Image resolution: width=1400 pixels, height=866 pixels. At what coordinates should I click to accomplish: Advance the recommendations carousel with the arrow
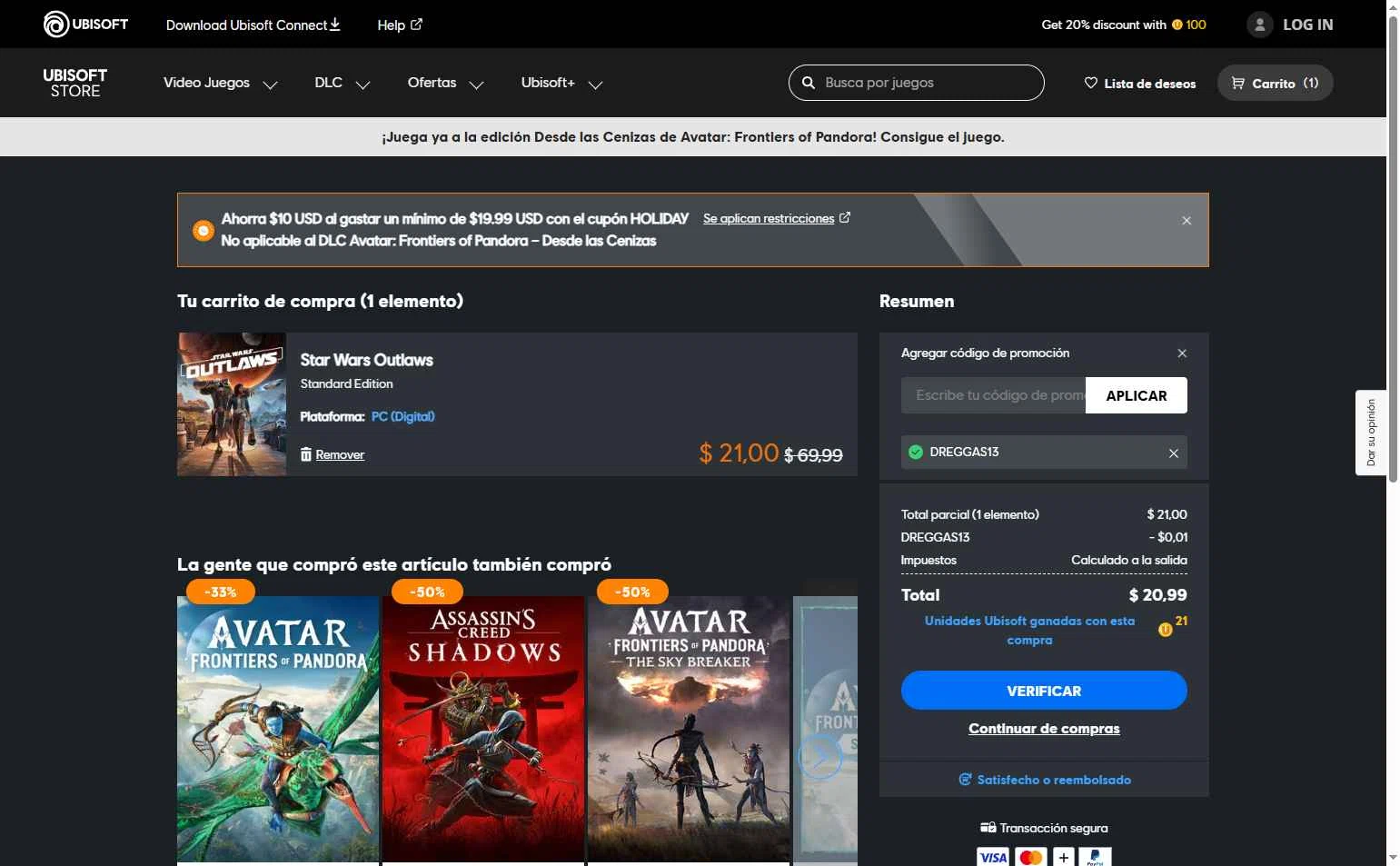(x=820, y=756)
